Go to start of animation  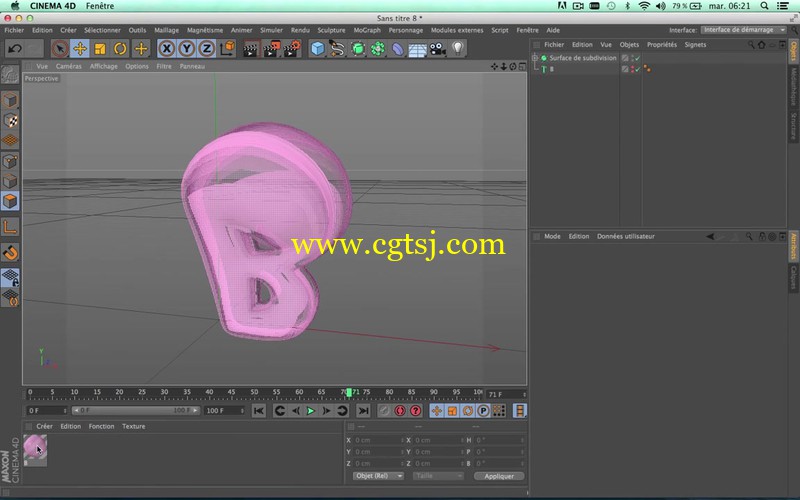click(259, 411)
